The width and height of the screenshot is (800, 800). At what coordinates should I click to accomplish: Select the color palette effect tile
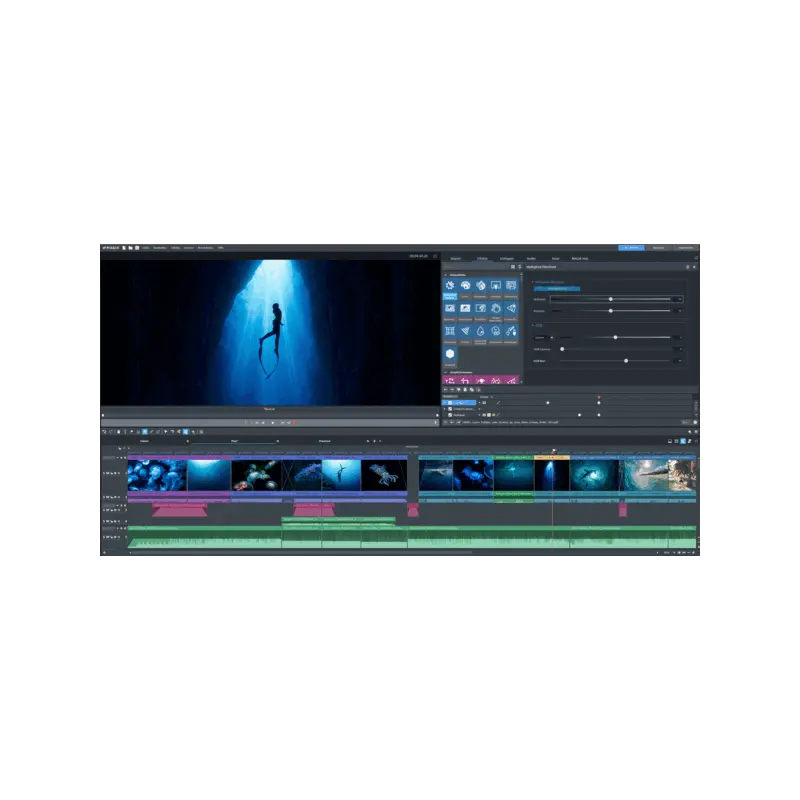[x=465, y=286]
